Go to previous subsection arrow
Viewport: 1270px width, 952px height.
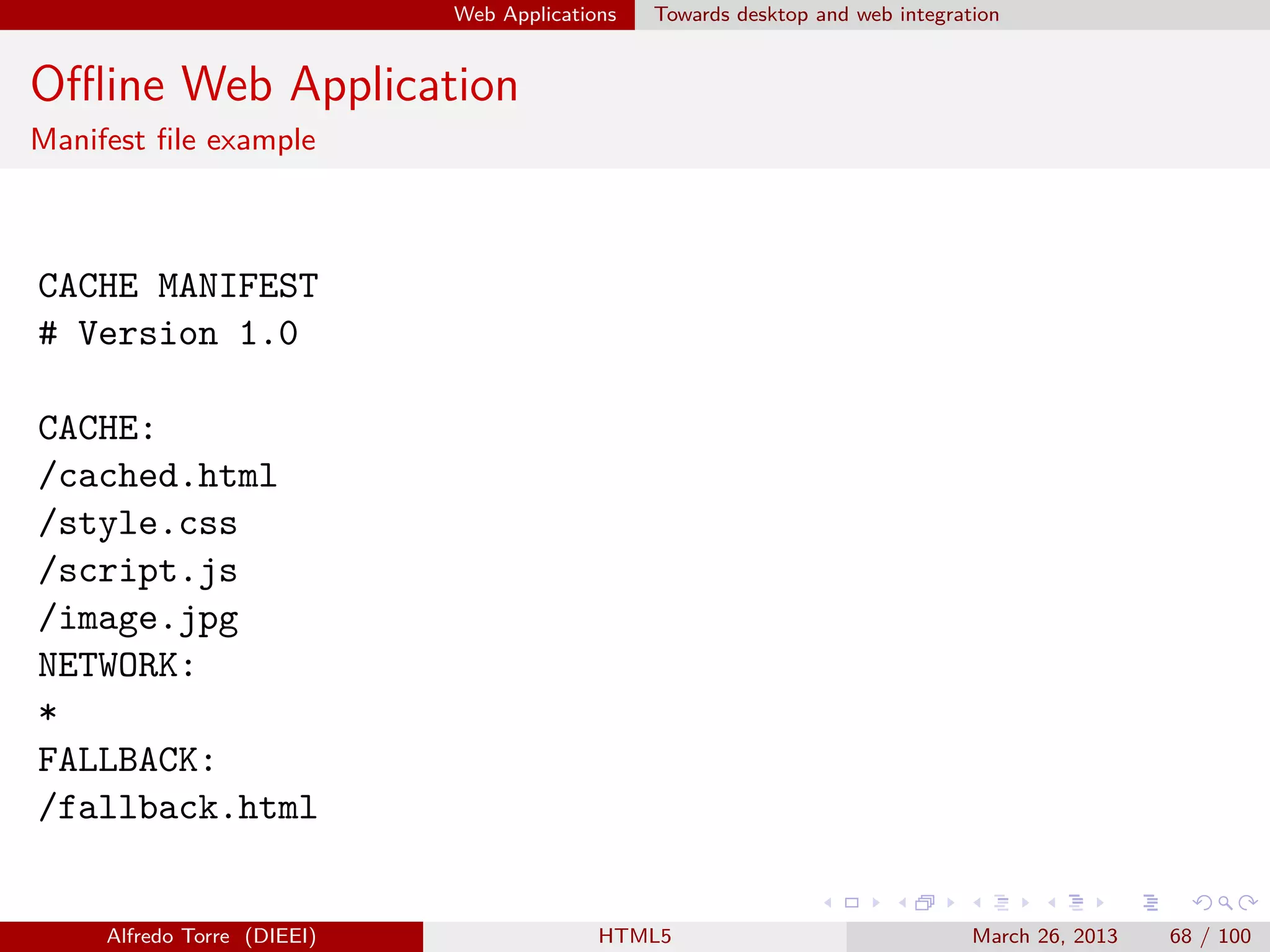[977, 902]
